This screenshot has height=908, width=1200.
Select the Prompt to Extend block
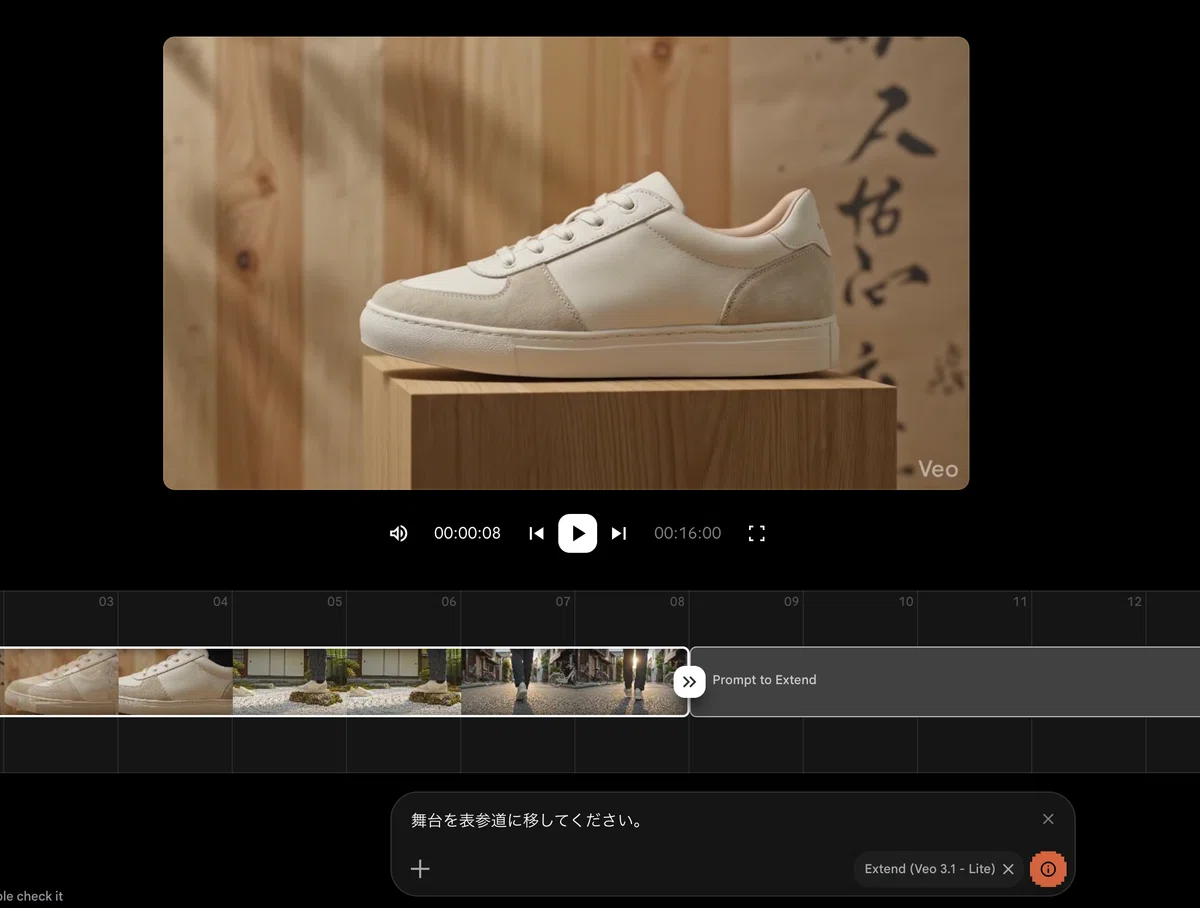(945, 681)
